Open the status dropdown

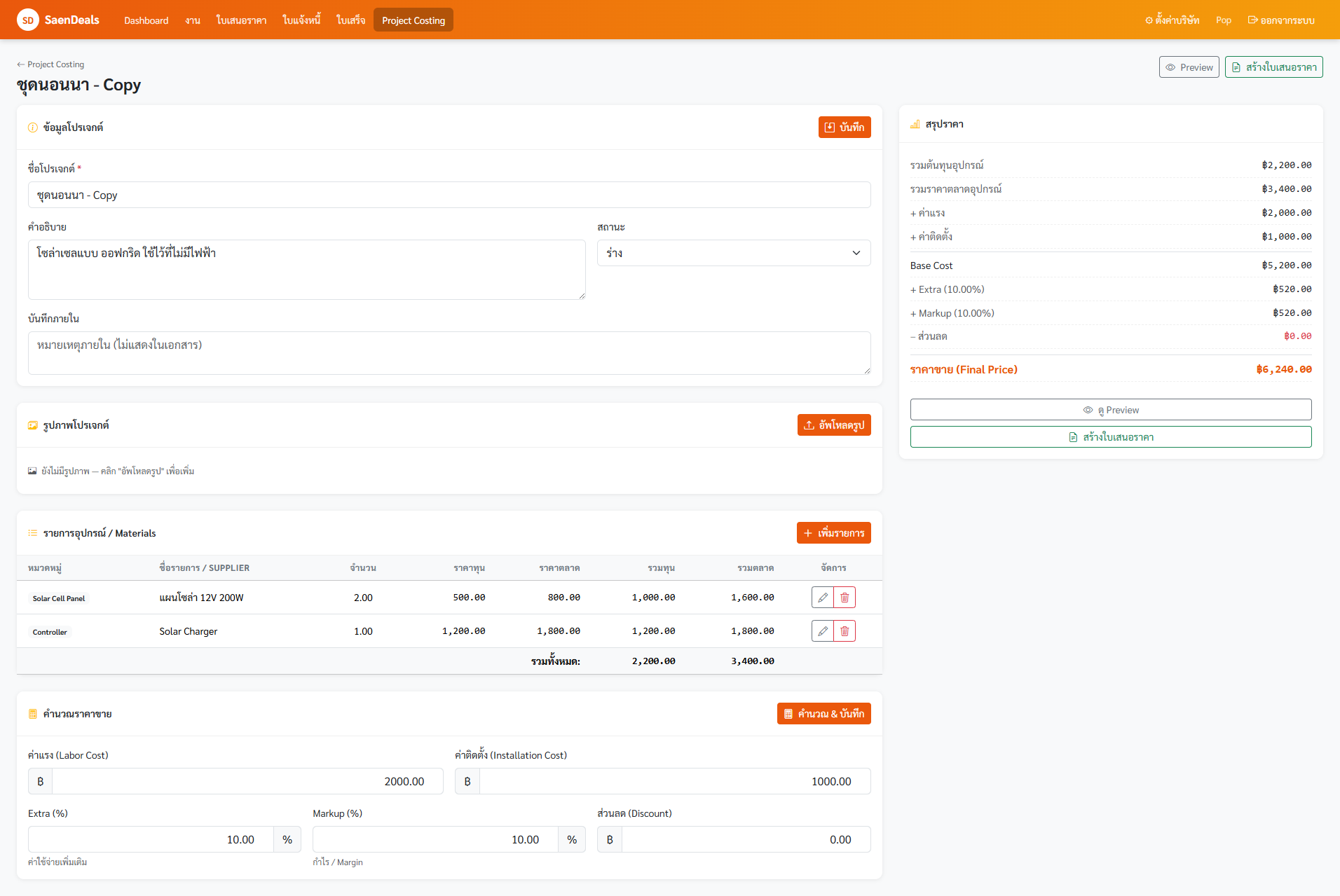coord(734,253)
